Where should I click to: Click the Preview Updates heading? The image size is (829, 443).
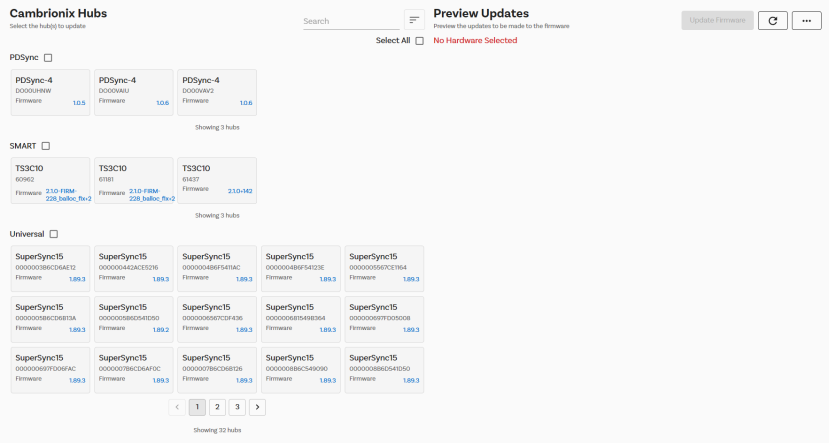click(x=481, y=14)
